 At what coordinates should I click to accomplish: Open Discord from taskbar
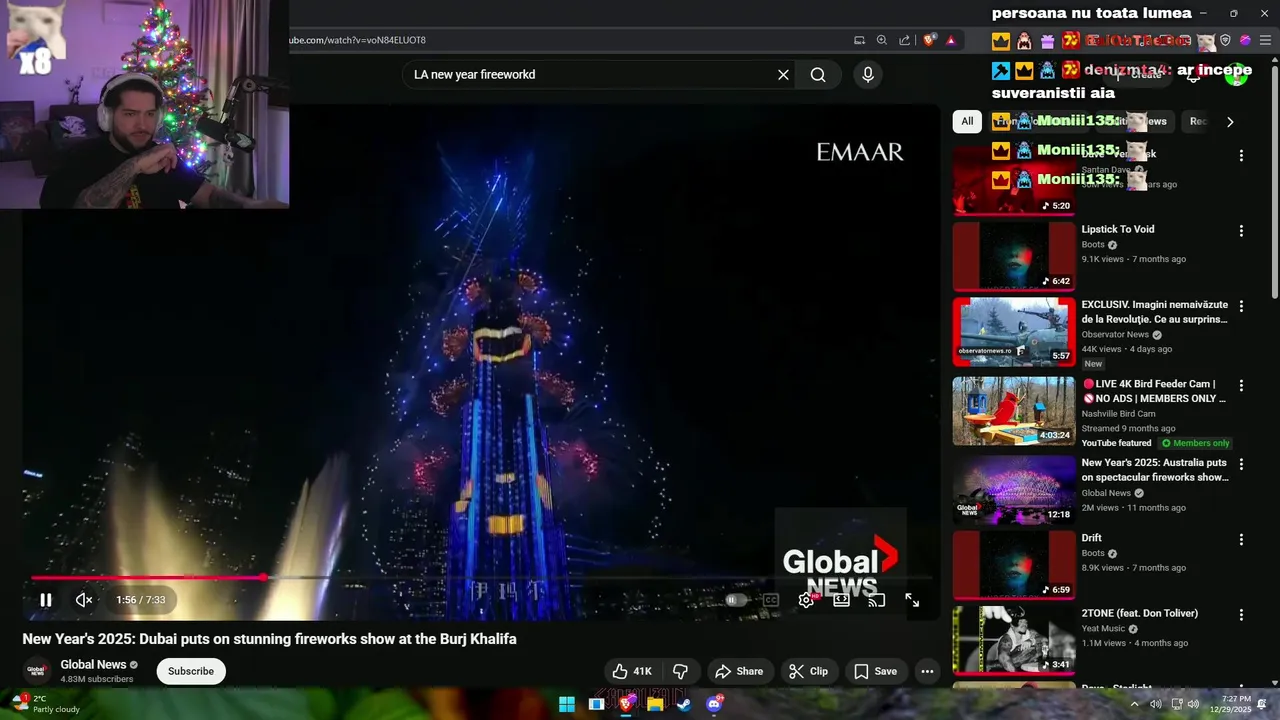point(714,704)
